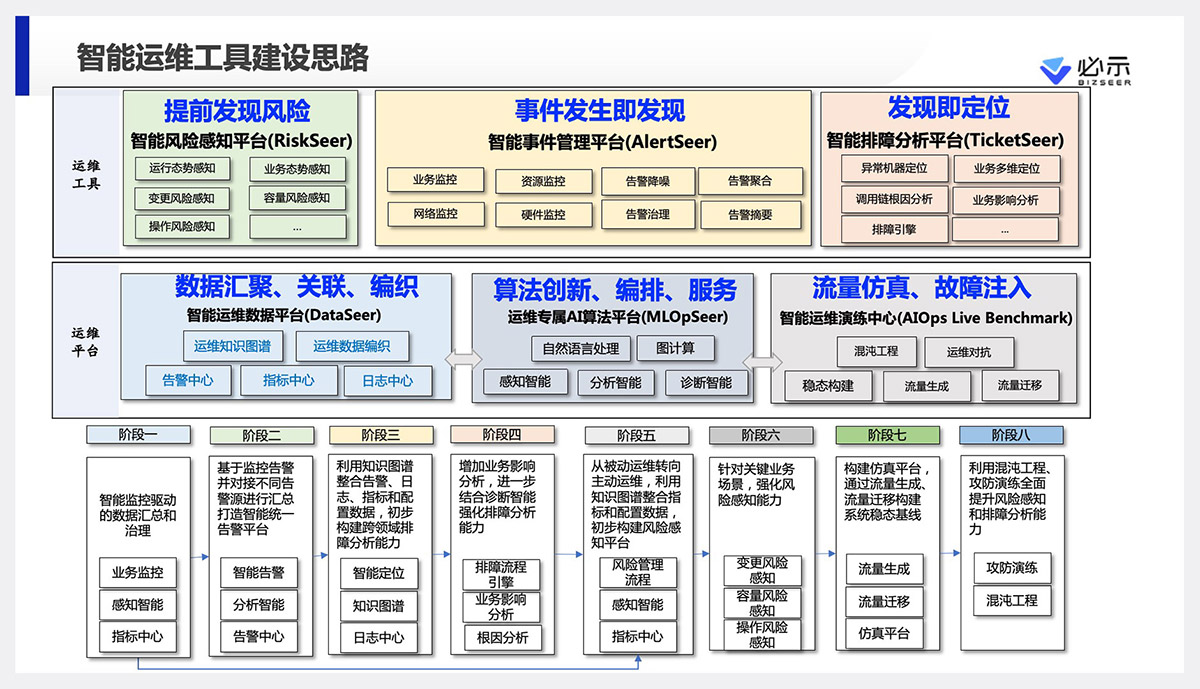Select the 资源监控 box

(543, 182)
